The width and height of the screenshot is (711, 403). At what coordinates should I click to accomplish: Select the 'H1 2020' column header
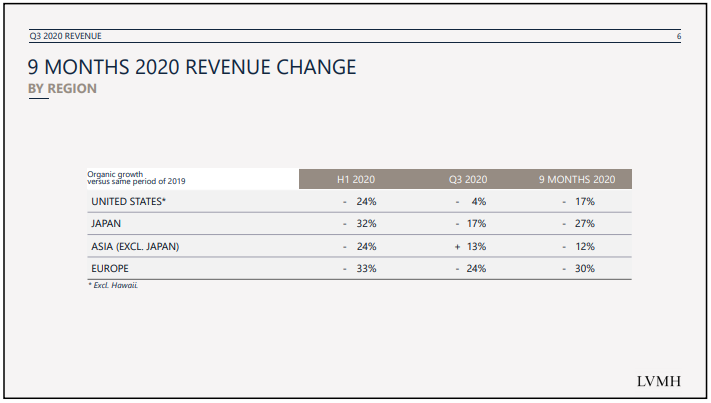tap(356, 180)
